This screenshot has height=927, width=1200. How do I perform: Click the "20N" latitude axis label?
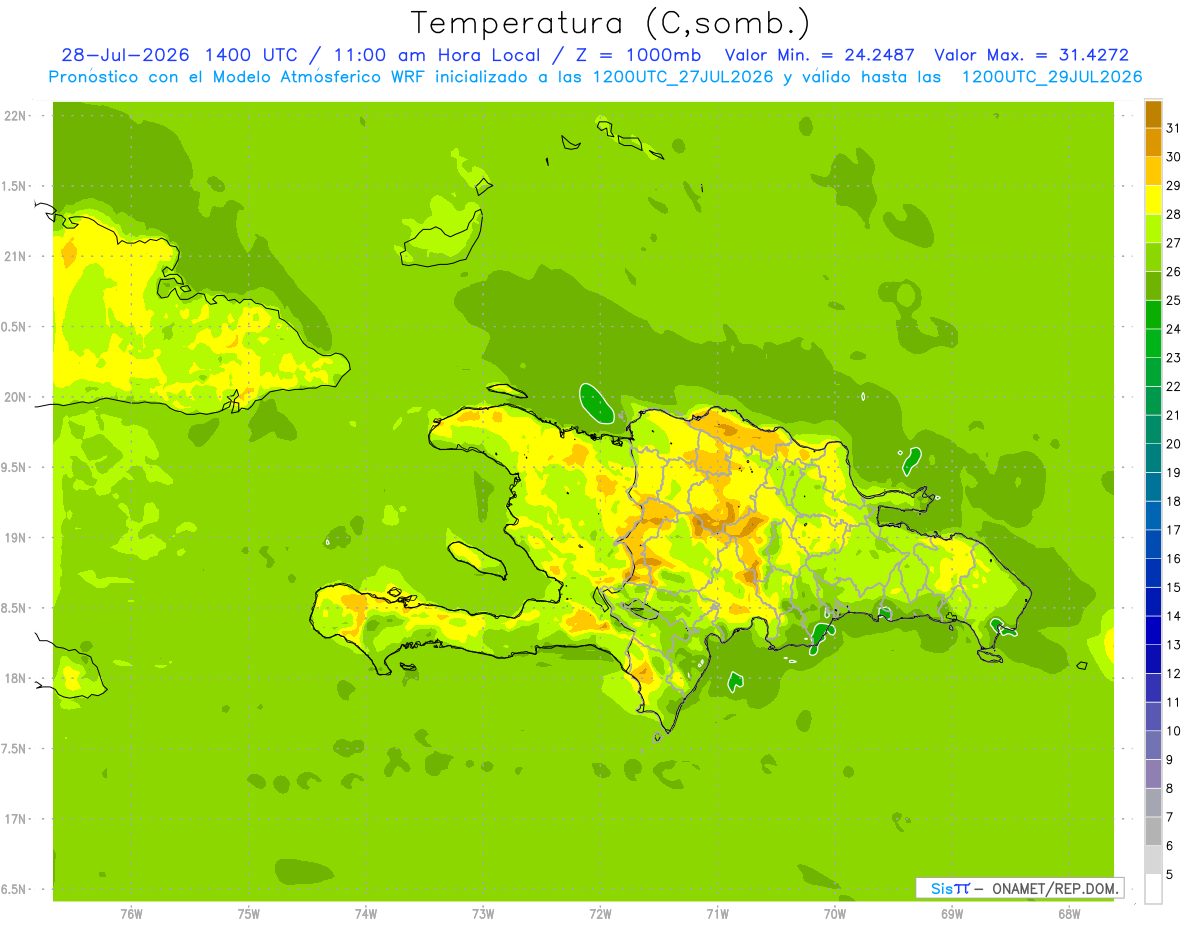pos(16,397)
